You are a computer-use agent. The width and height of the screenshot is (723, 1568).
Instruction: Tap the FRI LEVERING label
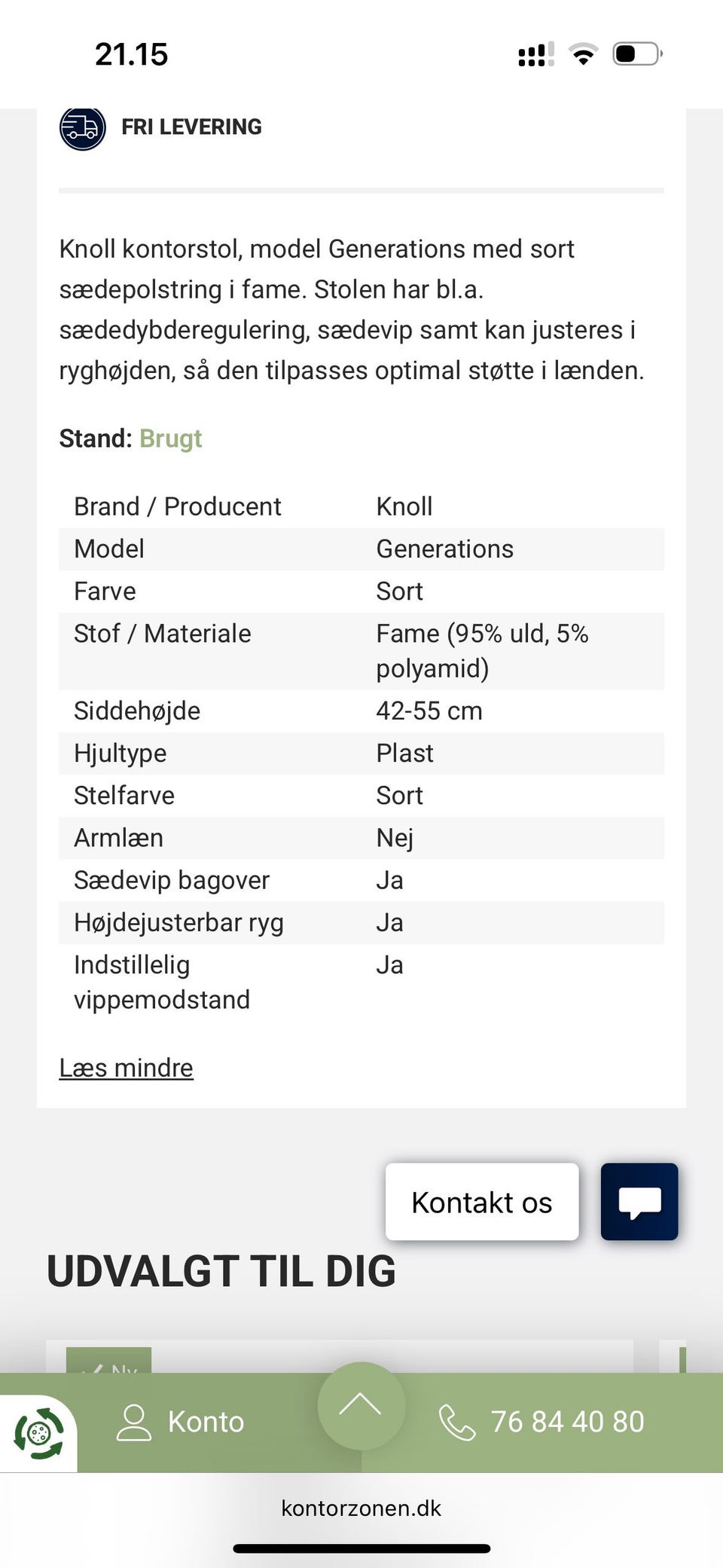click(191, 127)
